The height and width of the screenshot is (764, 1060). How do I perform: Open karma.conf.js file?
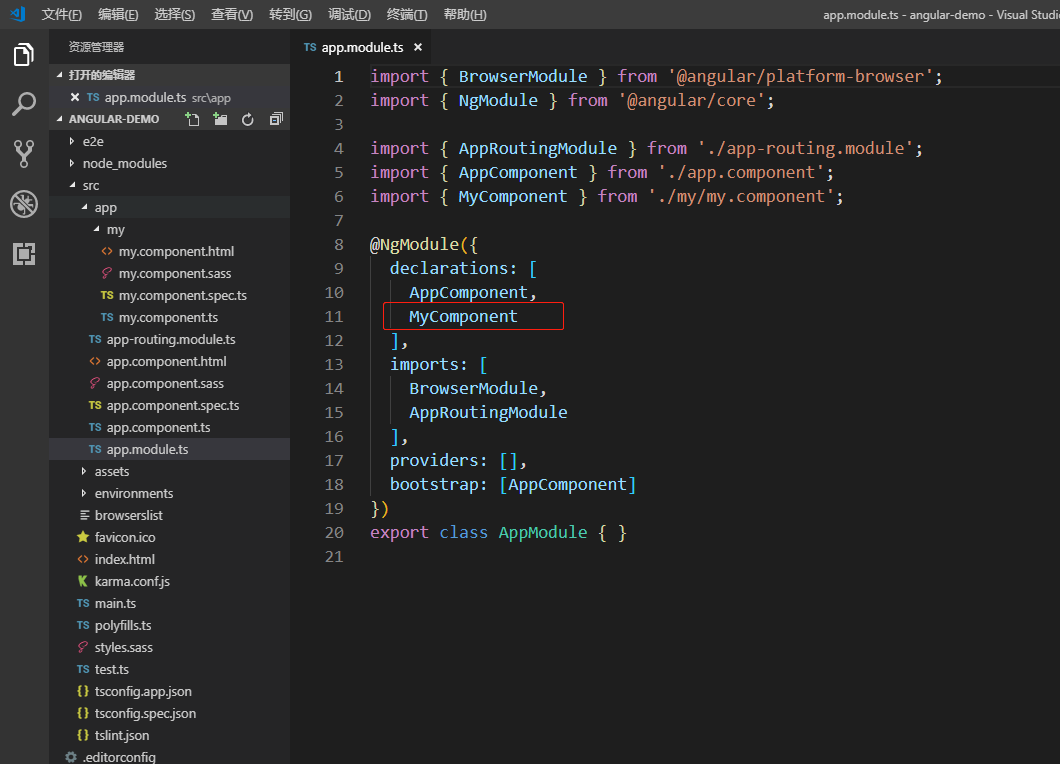point(170,581)
